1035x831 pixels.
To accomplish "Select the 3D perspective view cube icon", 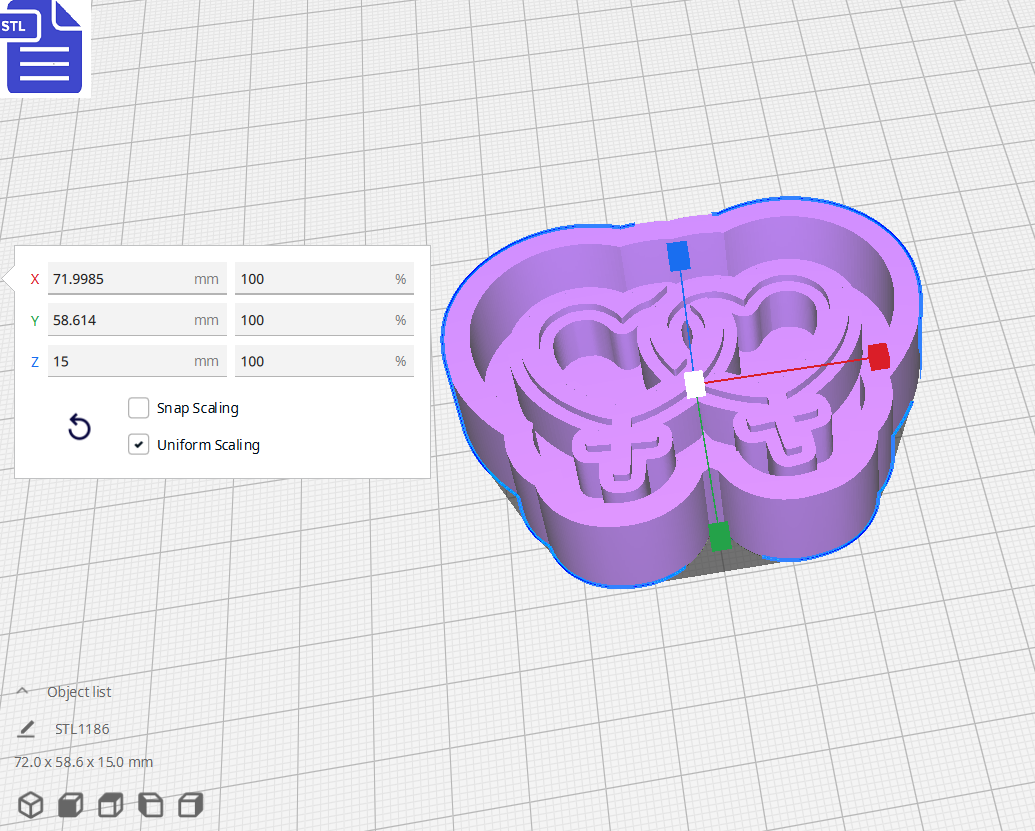I will point(30,805).
